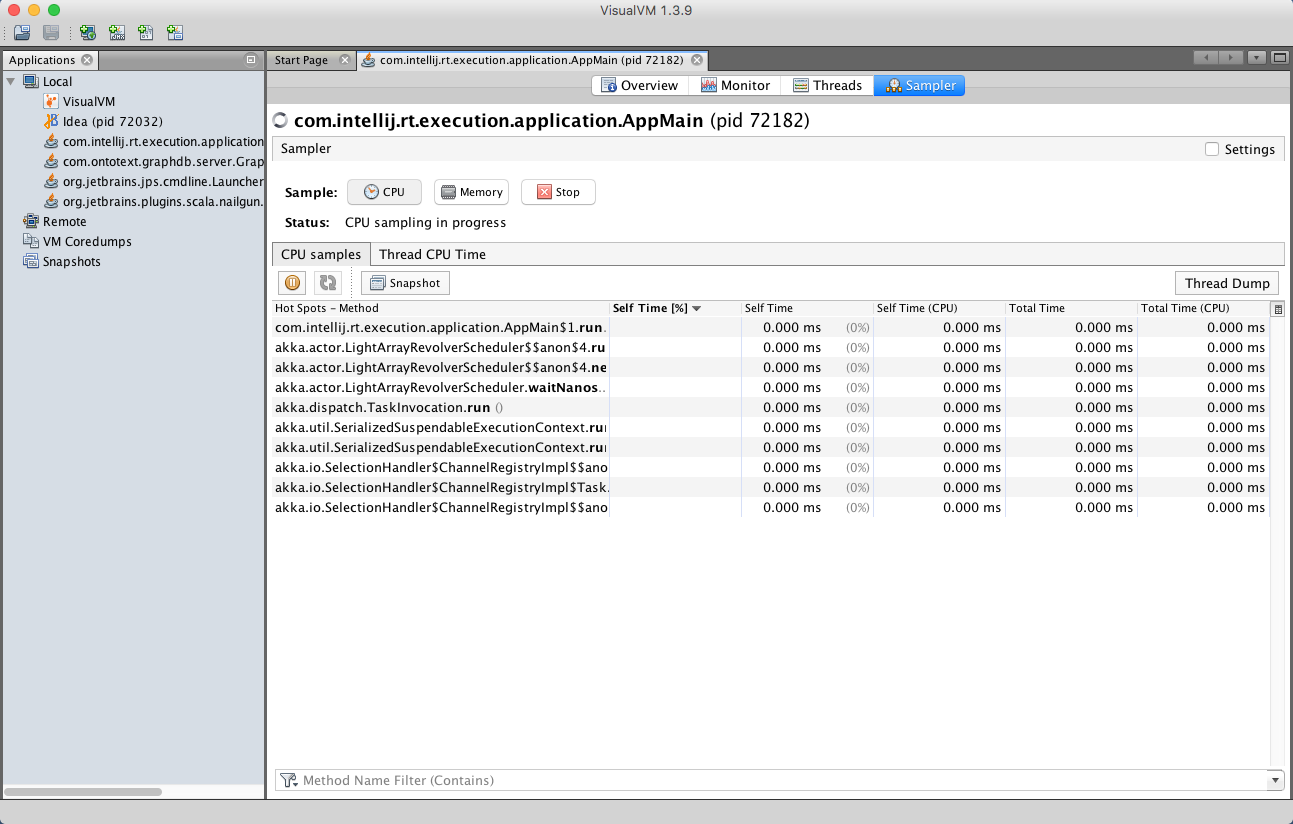Click the Update Results refresh icon

tap(327, 283)
